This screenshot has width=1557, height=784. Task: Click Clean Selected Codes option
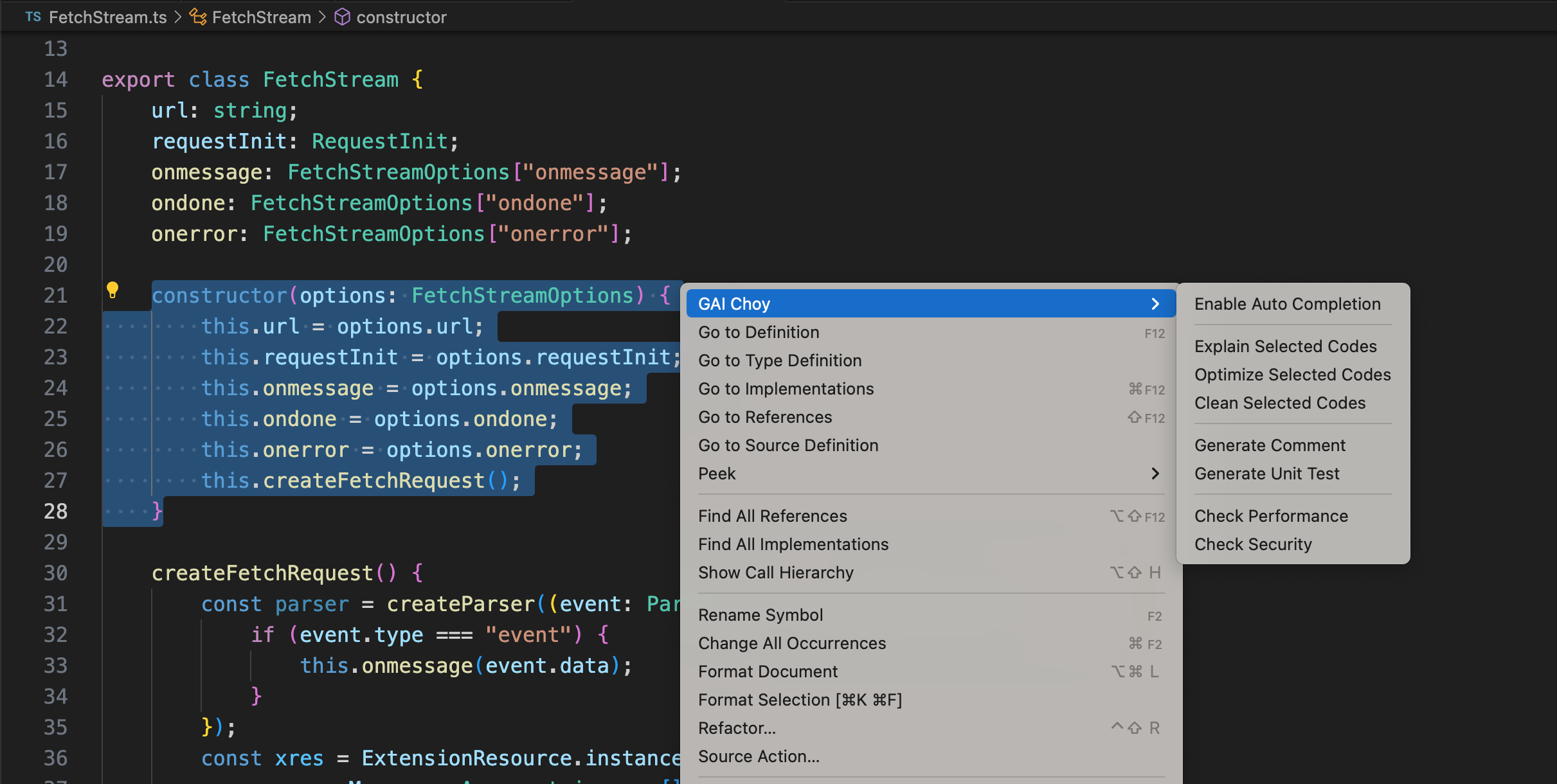[x=1280, y=403]
